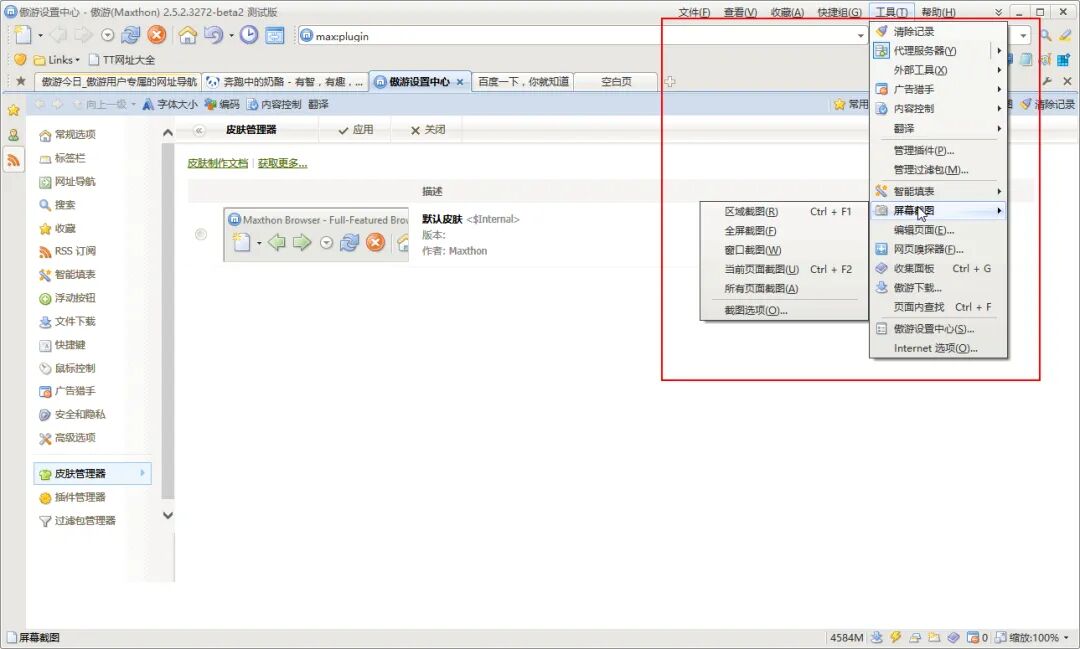This screenshot has height=649, width=1080.
Task: Expand the New page button dropdown arrow
Action: pos(40,35)
